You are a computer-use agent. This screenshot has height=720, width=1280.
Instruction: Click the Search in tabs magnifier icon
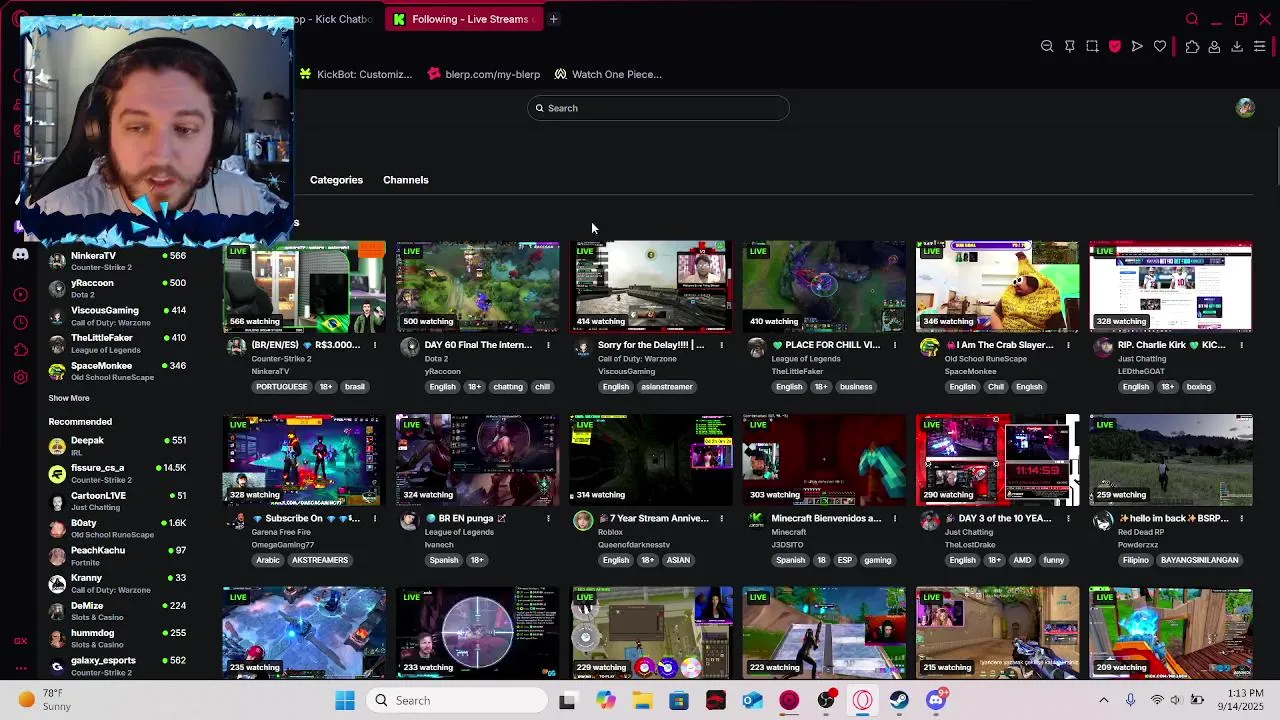tap(1192, 19)
